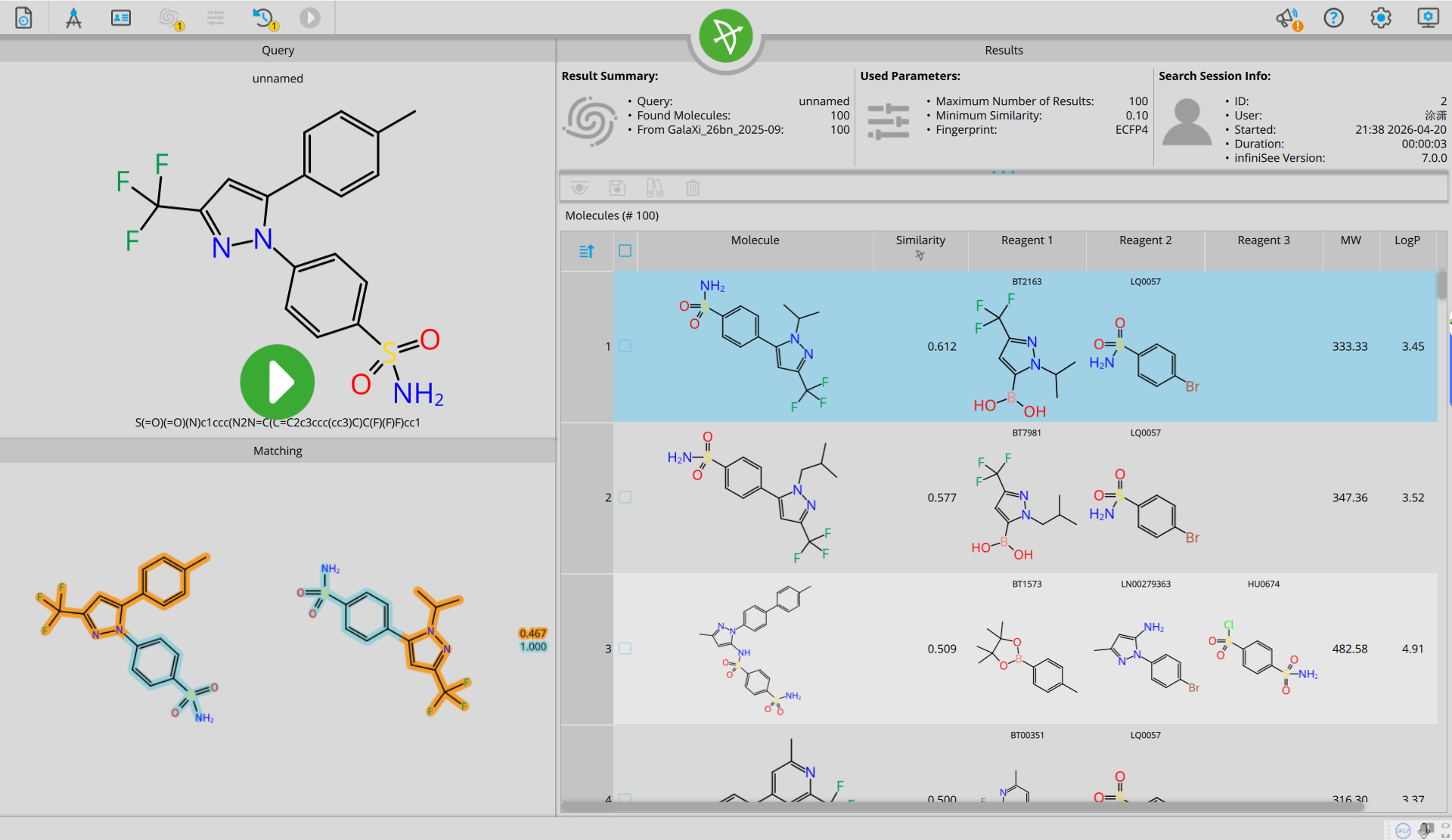
Task: Open announcements megaphone icon
Action: [1288, 18]
